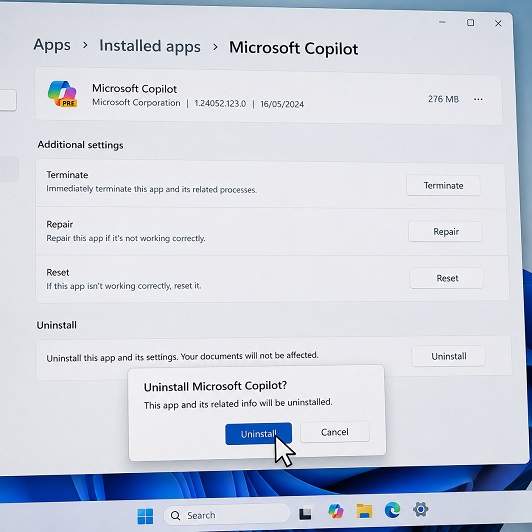The width and height of the screenshot is (532, 532).
Task: Click the Terminate button
Action: pyautogui.click(x=443, y=186)
